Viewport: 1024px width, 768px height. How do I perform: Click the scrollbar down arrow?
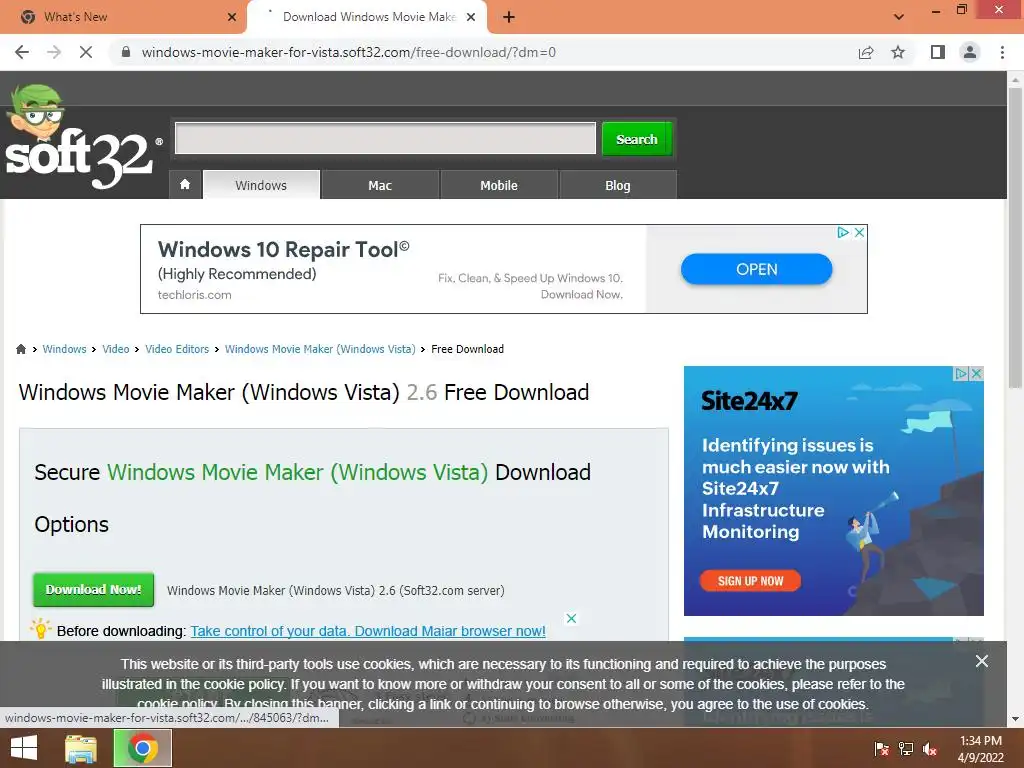pos(1015,719)
